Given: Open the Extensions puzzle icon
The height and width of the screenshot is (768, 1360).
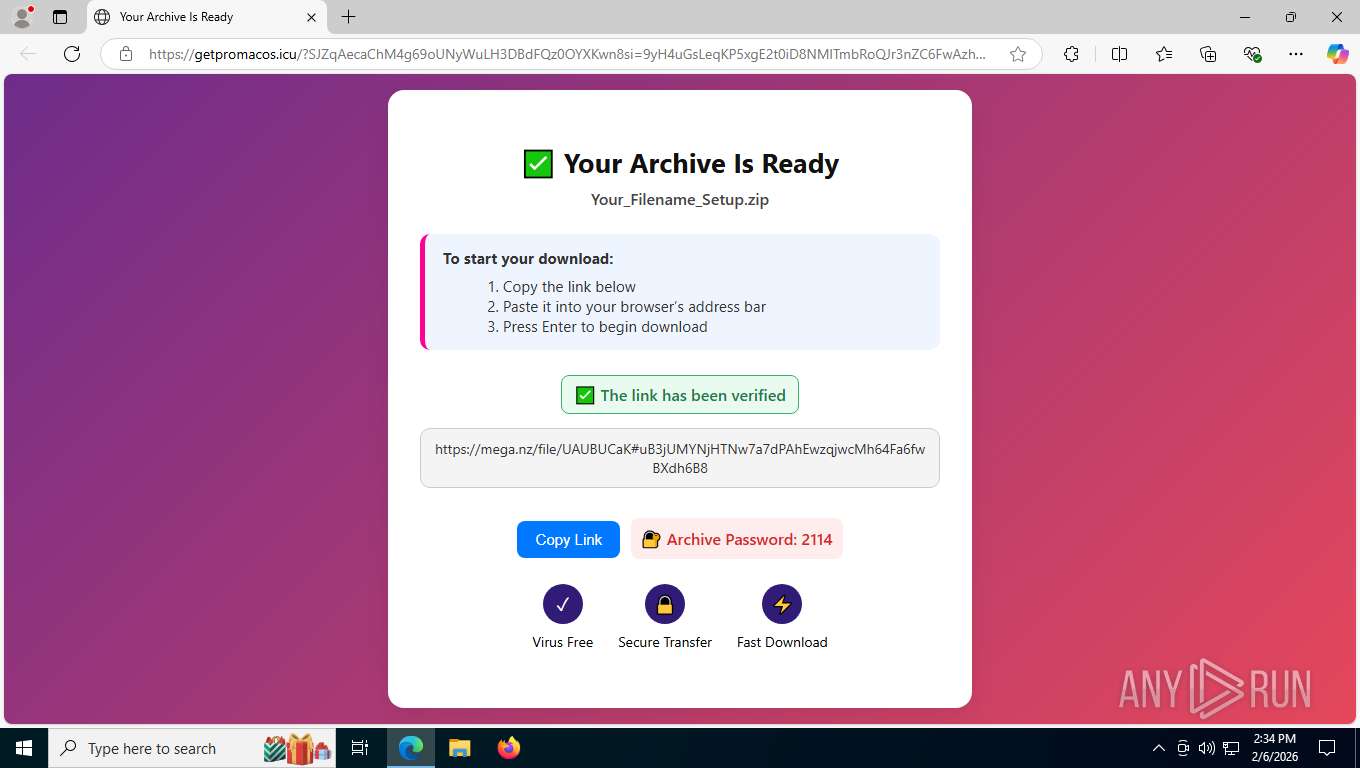Looking at the screenshot, I should pyautogui.click(x=1071, y=54).
